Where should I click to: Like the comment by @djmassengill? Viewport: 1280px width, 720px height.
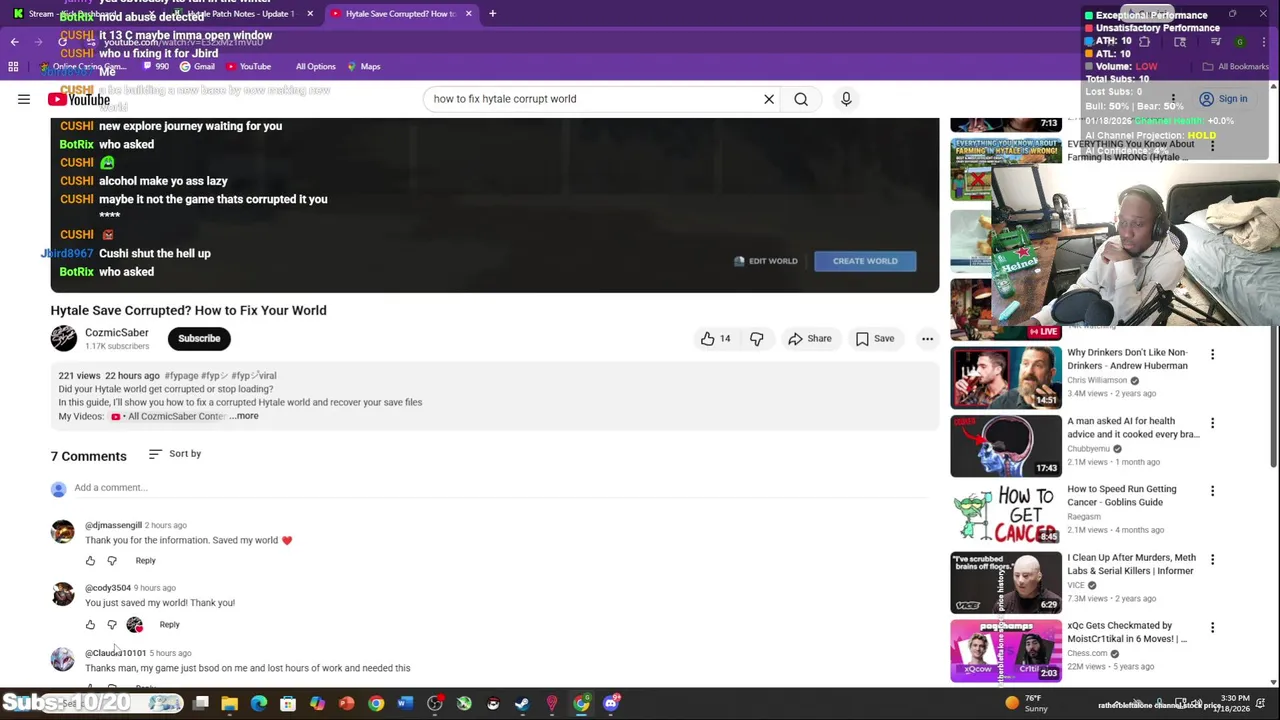tap(90, 561)
